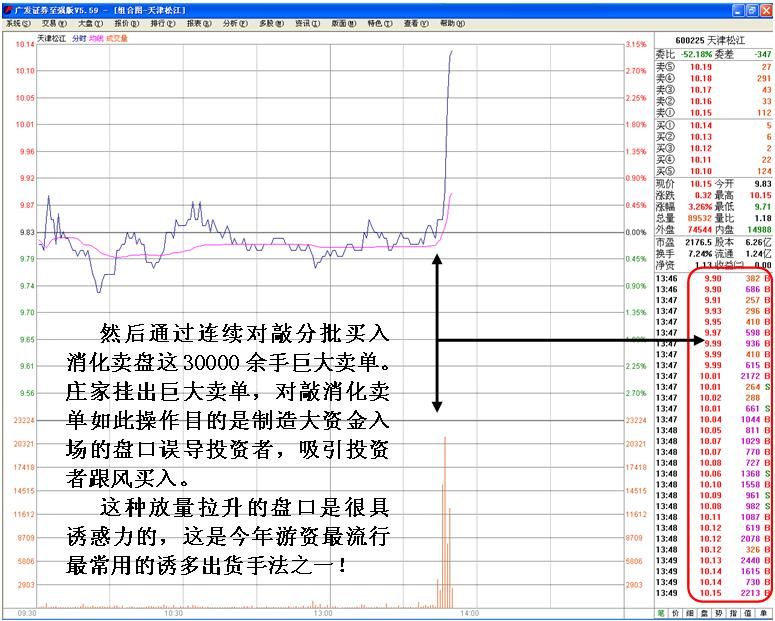The width and height of the screenshot is (775, 621).
Task: Switch to the 值 value tab
Action: point(748,613)
